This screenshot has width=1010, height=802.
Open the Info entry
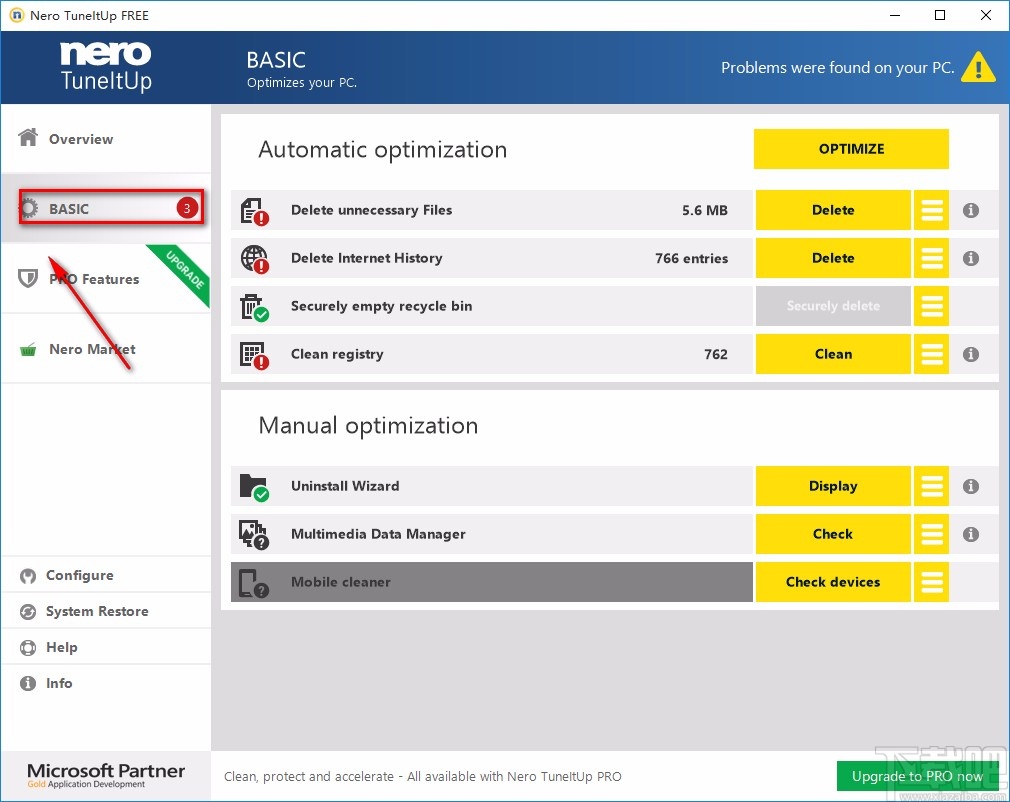tap(106, 683)
